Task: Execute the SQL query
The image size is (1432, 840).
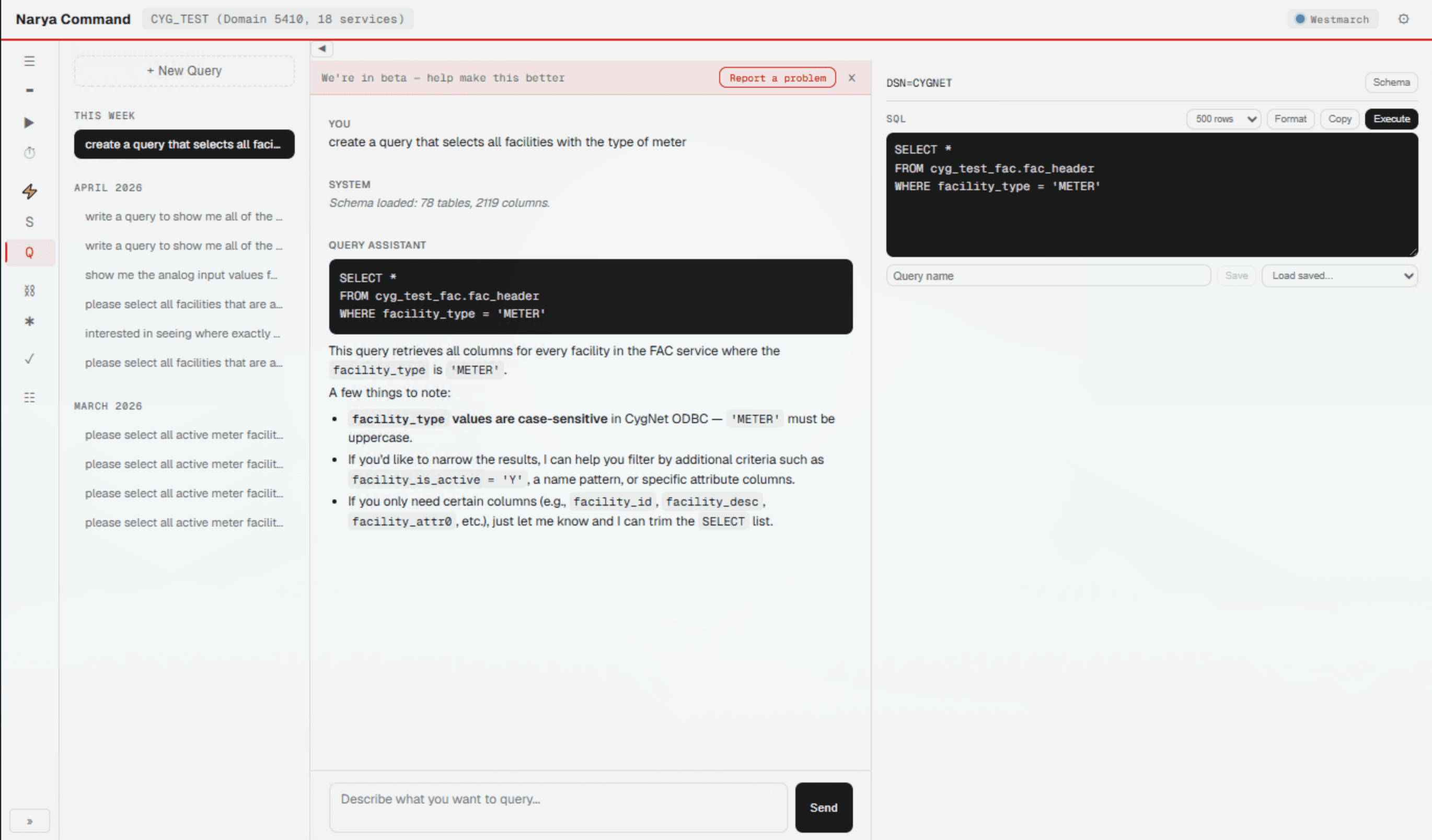Action: pyautogui.click(x=1391, y=119)
